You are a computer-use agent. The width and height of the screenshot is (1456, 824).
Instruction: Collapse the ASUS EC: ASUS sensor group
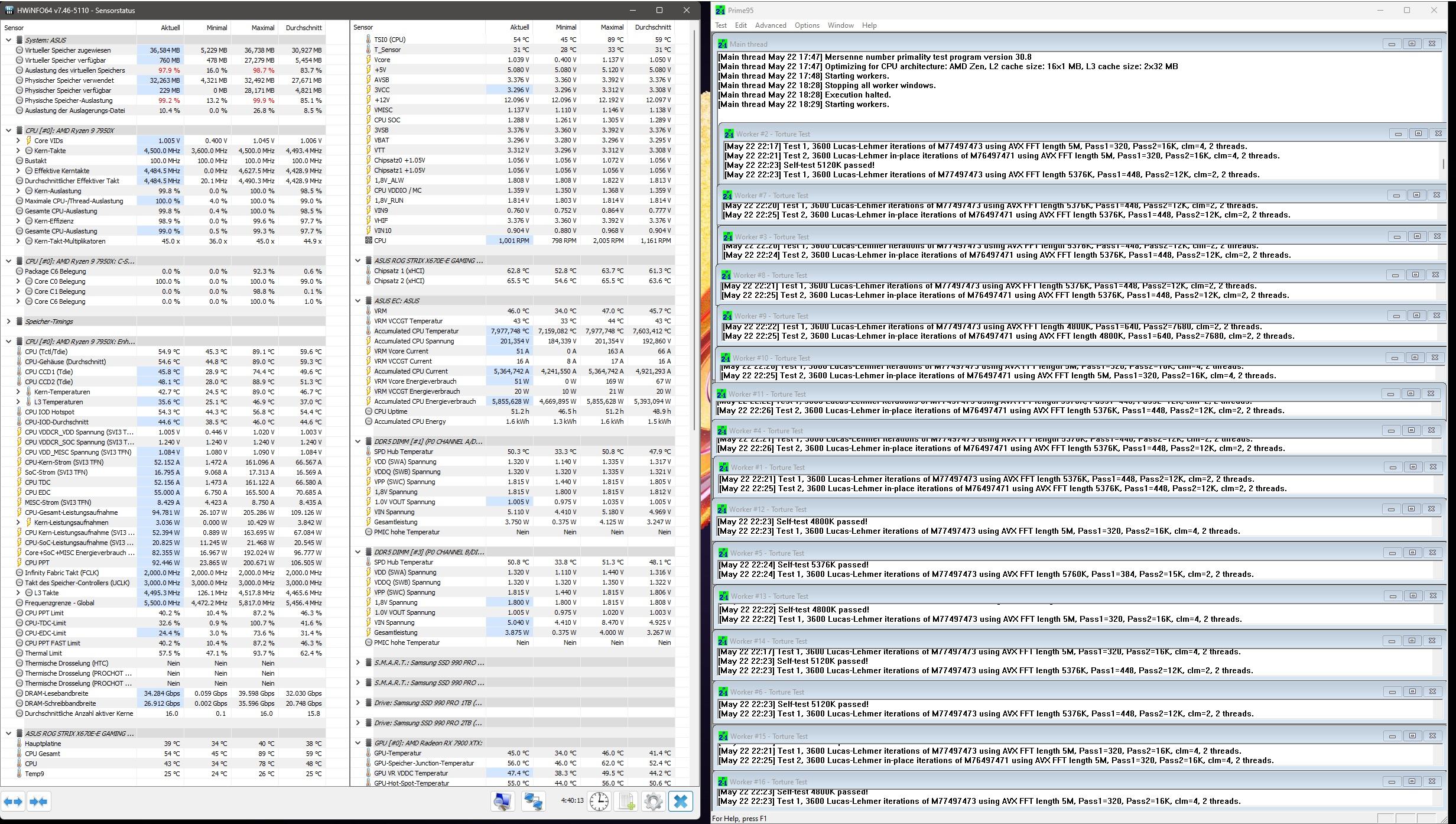click(357, 301)
